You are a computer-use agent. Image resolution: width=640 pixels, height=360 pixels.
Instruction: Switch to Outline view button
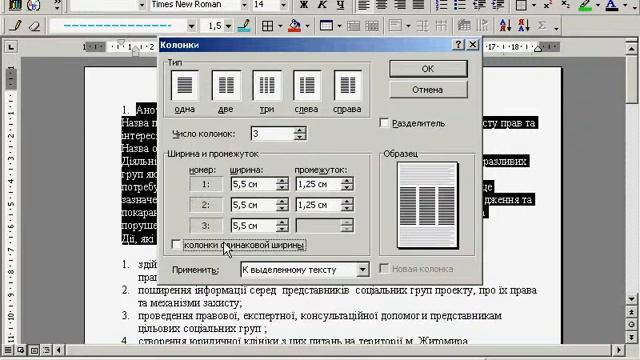47,350
